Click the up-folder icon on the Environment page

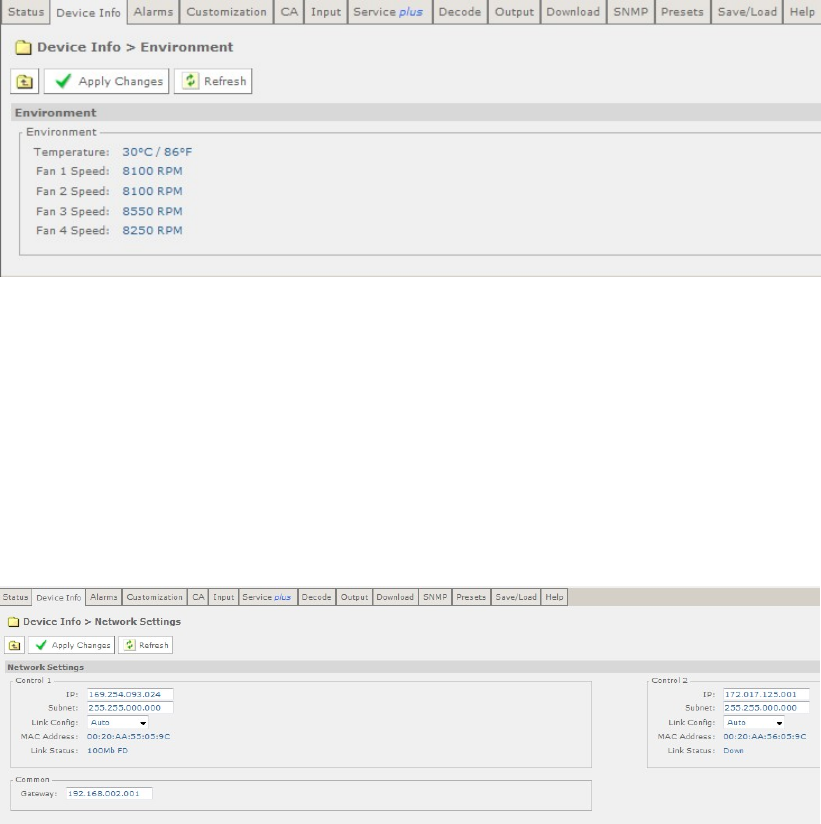(x=25, y=82)
